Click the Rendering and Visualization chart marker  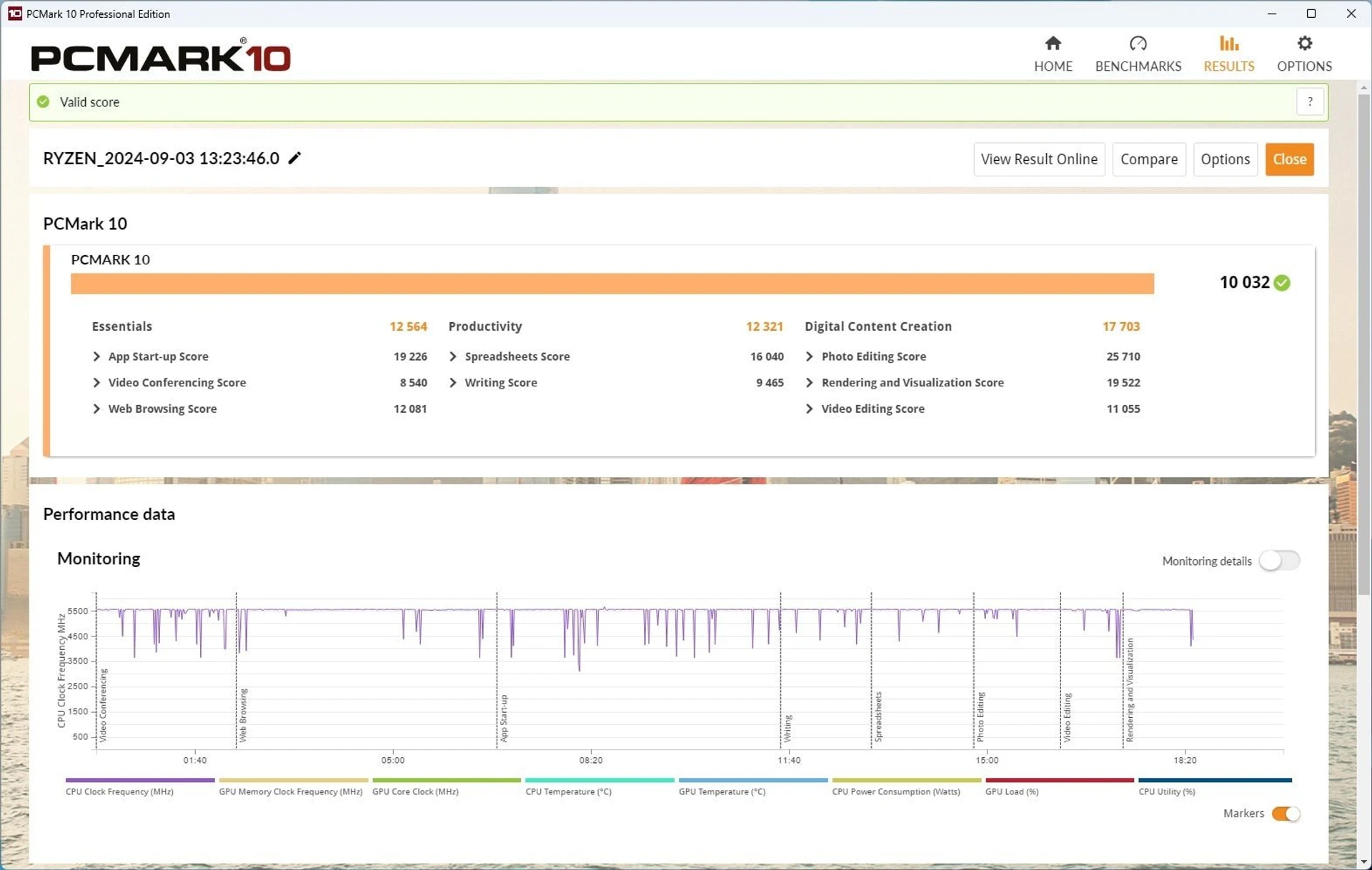click(x=1130, y=690)
